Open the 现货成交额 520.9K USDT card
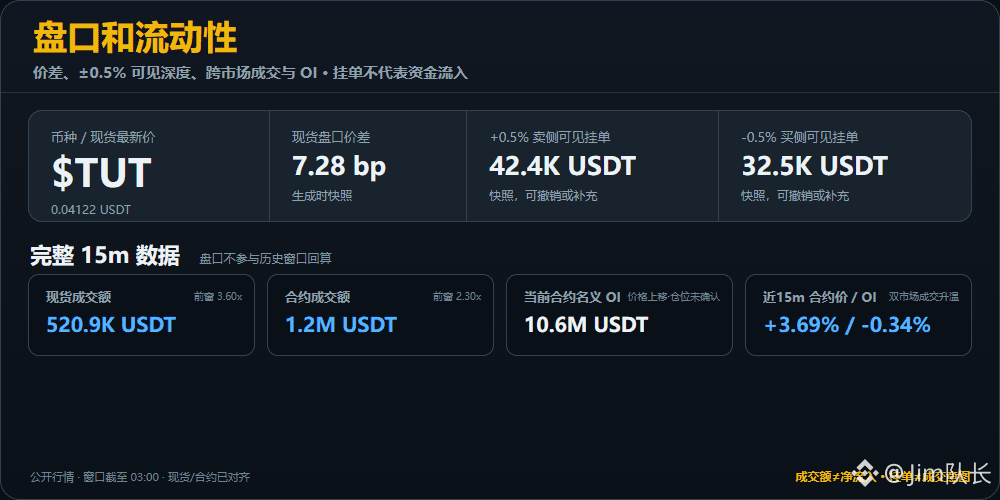Screen dimensions: 1000x500 coord(142,315)
